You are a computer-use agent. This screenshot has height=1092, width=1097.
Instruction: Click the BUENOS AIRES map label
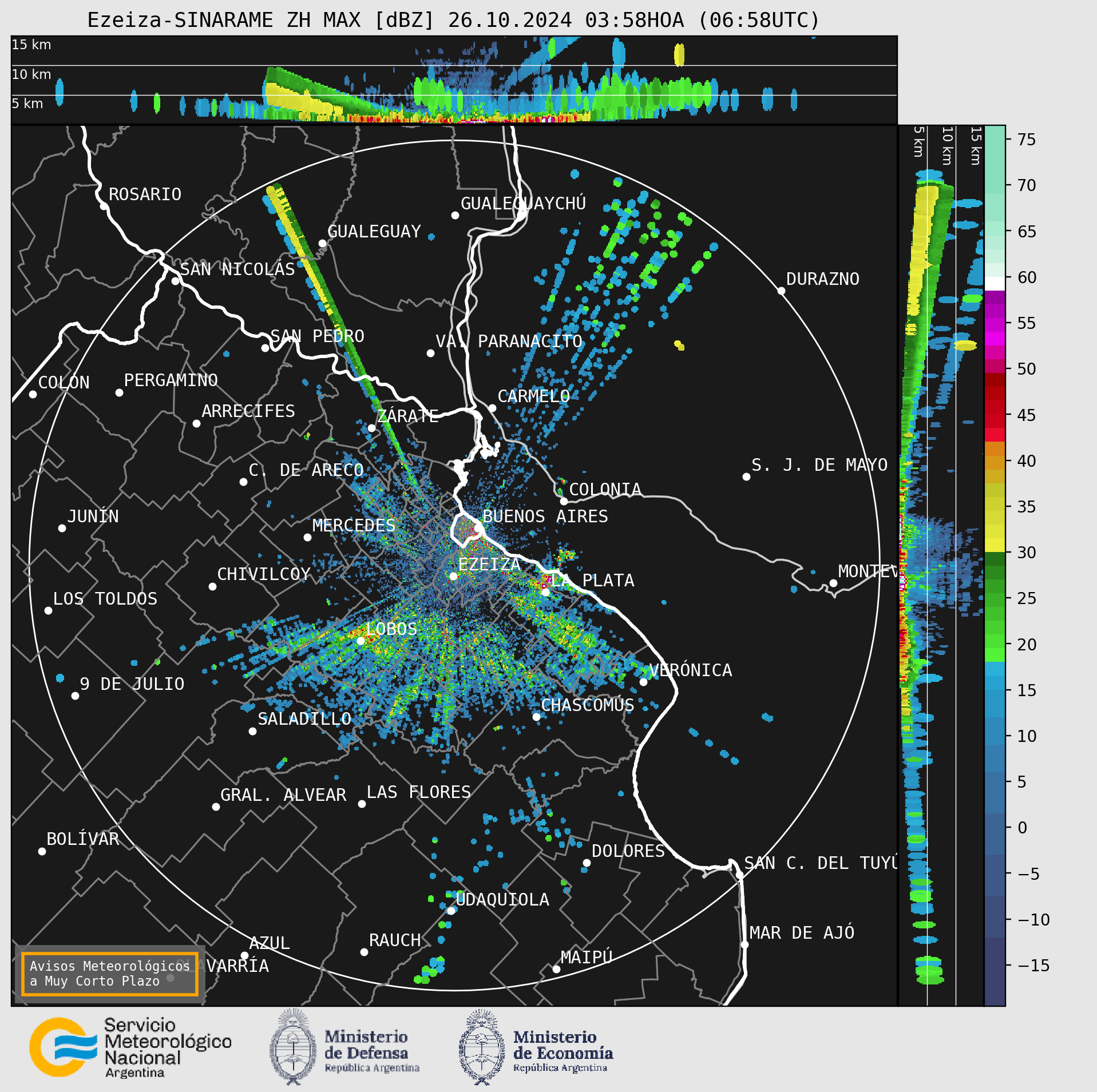pos(545,516)
